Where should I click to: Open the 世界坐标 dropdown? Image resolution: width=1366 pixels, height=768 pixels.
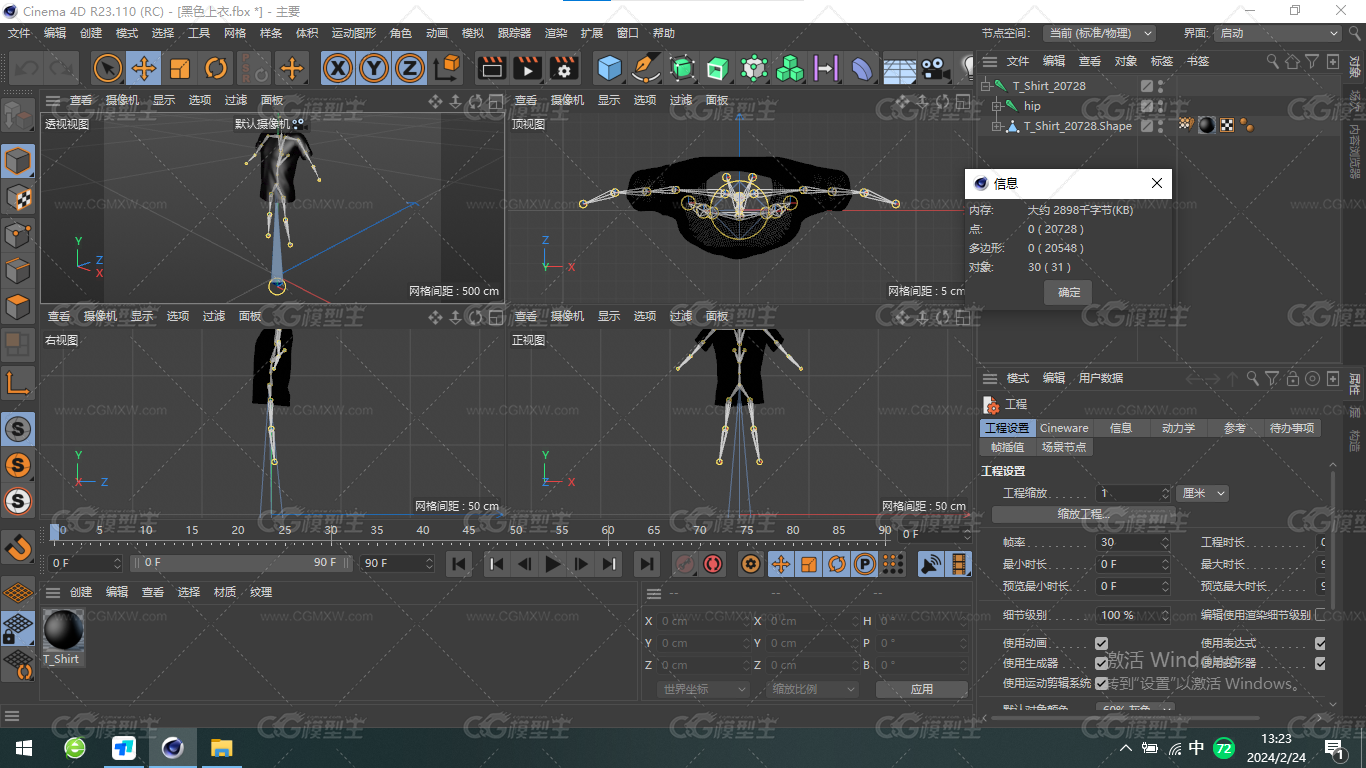tap(704, 689)
